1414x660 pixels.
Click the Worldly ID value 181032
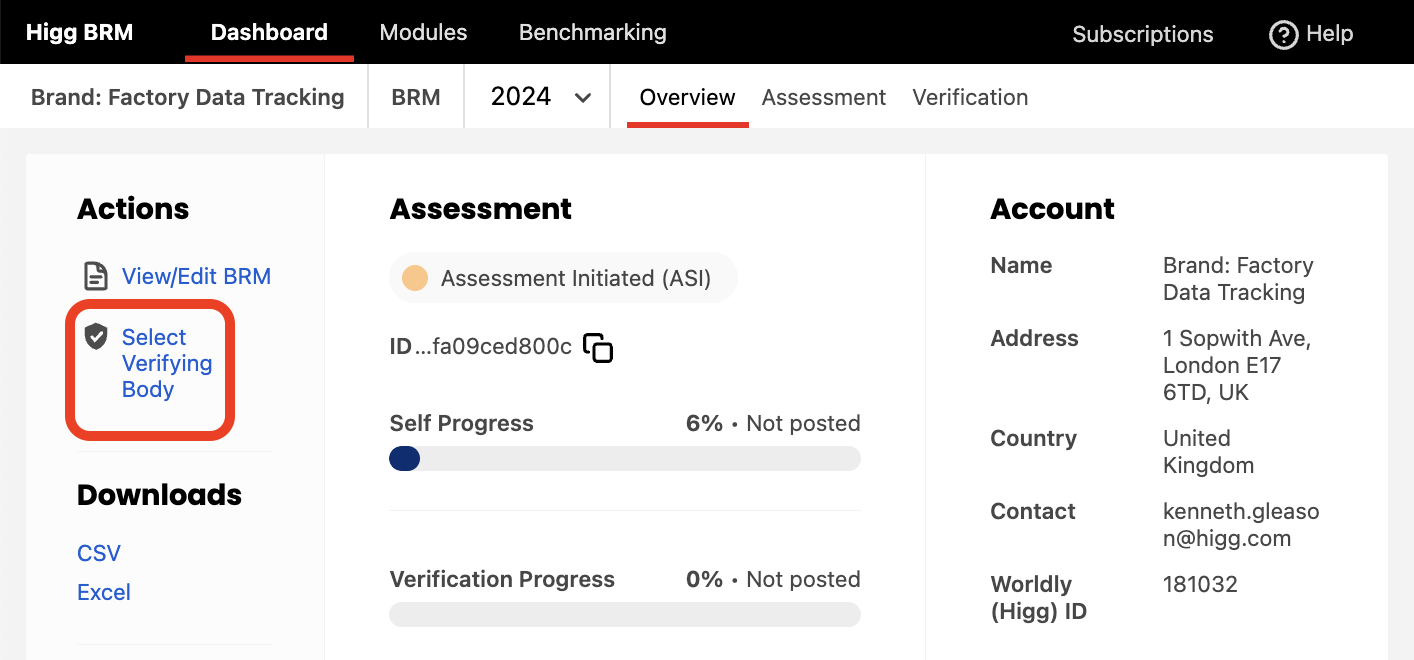click(1200, 584)
